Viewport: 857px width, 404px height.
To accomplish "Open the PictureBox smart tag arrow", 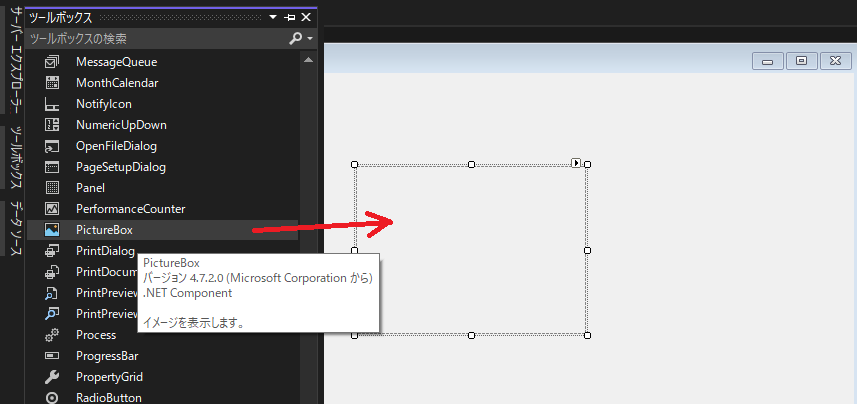I will pos(576,163).
